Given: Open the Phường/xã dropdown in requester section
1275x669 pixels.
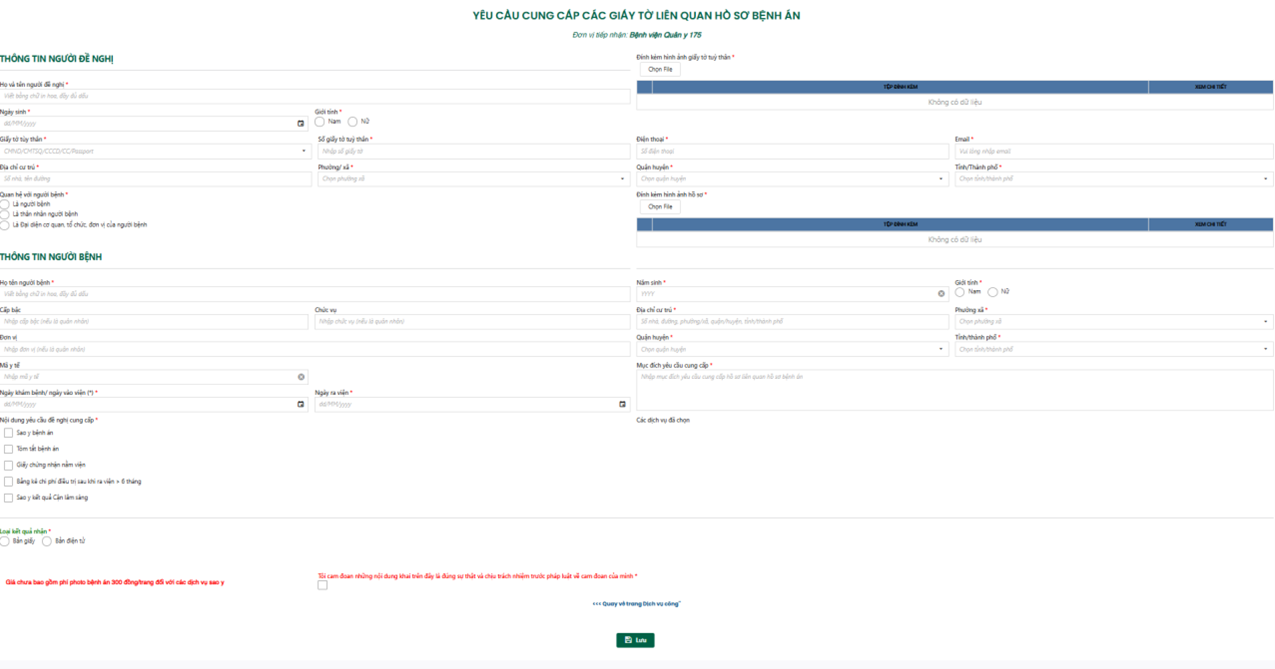Looking at the screenshot, I should [x=622, y=180].
